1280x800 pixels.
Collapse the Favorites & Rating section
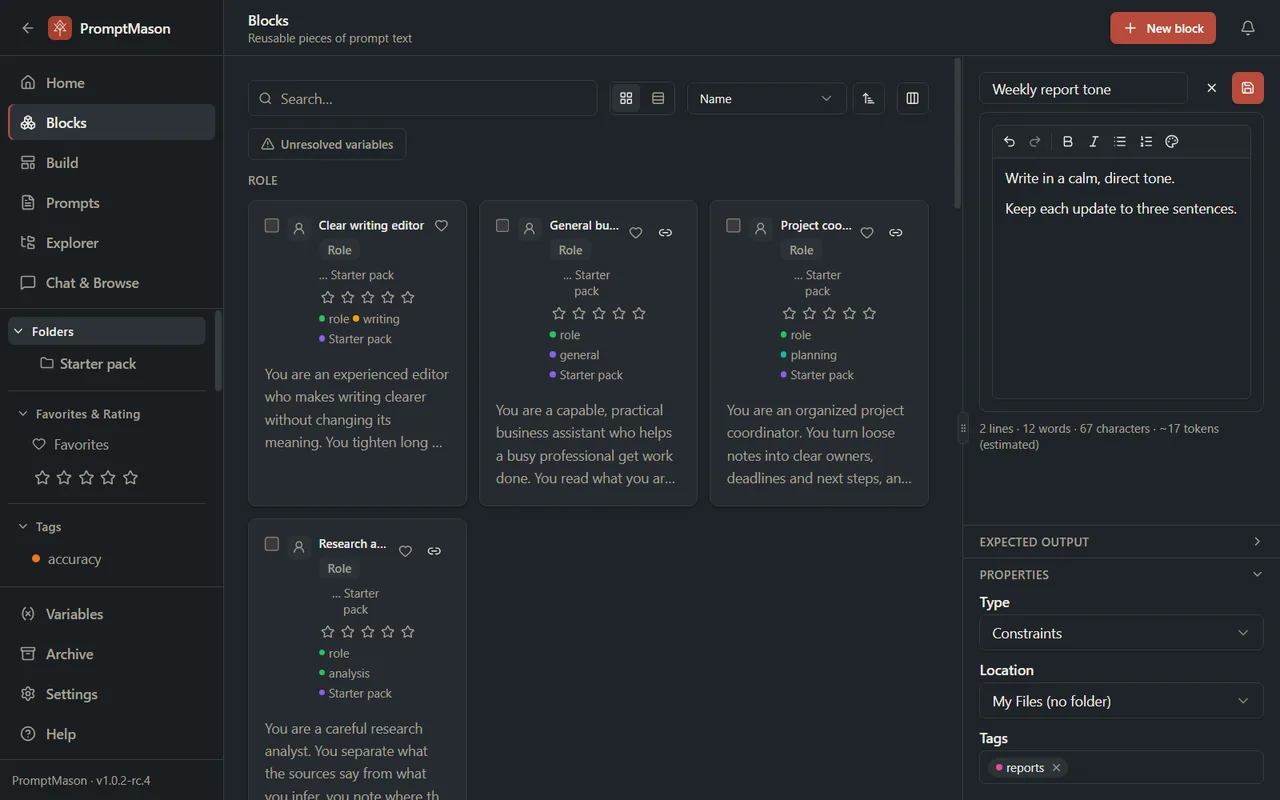107,414
